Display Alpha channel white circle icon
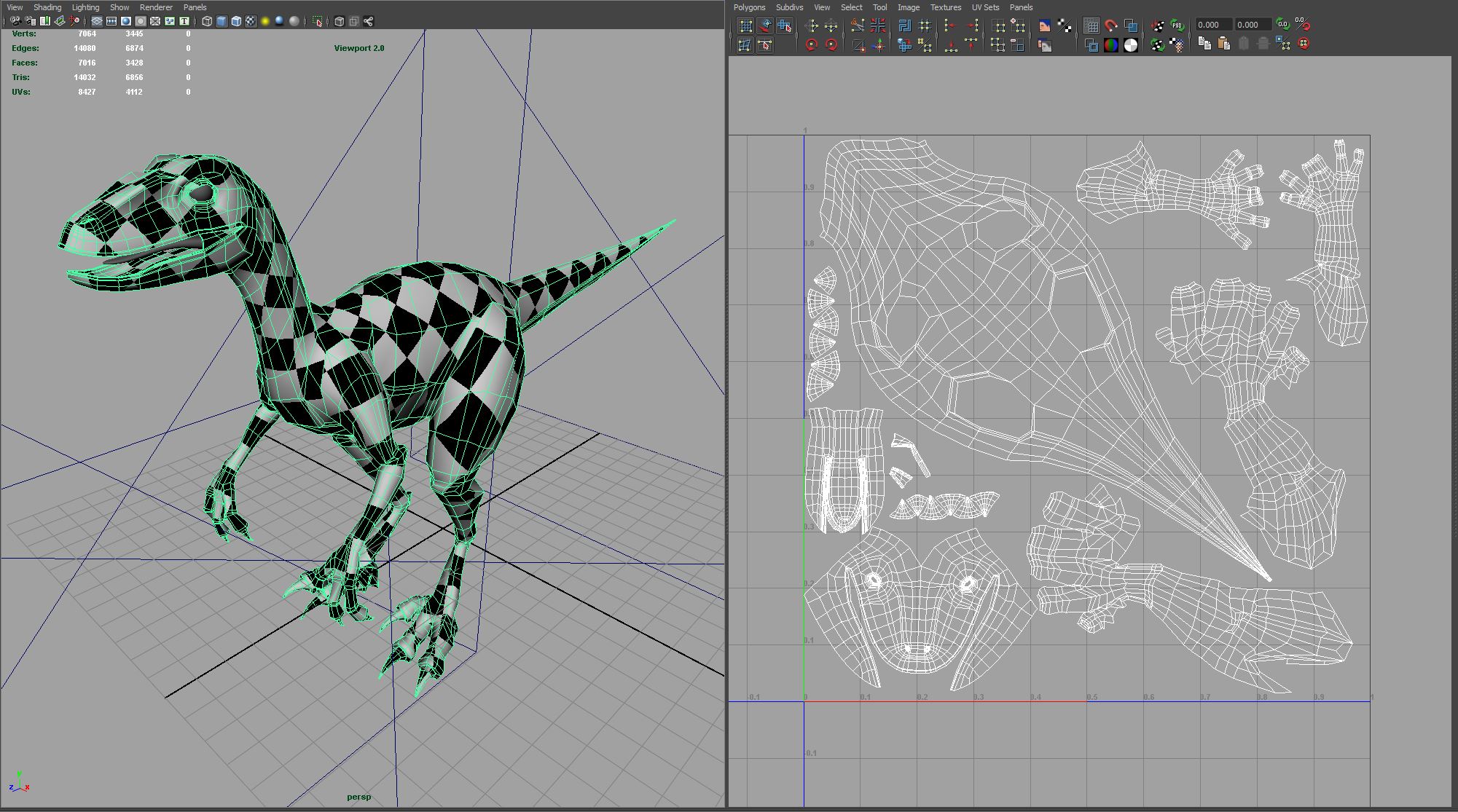 coord(1131,44)
